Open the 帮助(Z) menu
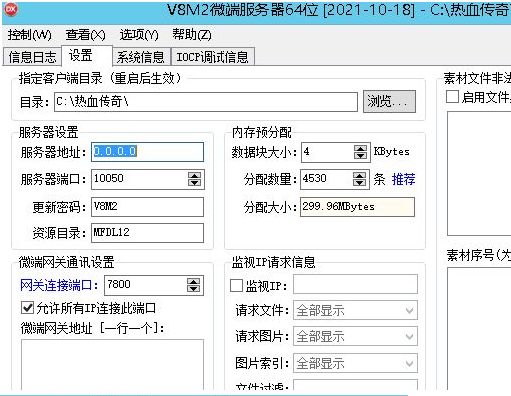511x396 pixels. 192,35
